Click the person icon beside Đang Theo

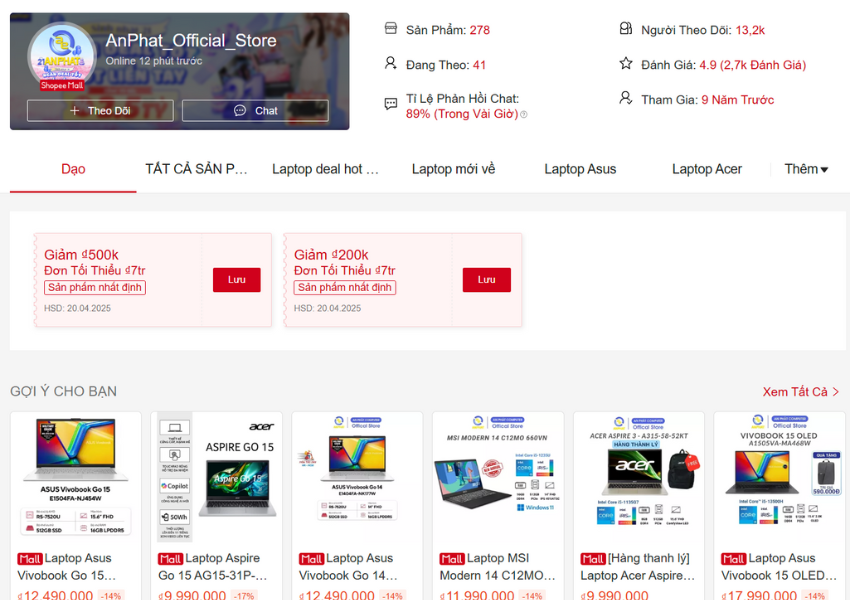tap(390, 63)
